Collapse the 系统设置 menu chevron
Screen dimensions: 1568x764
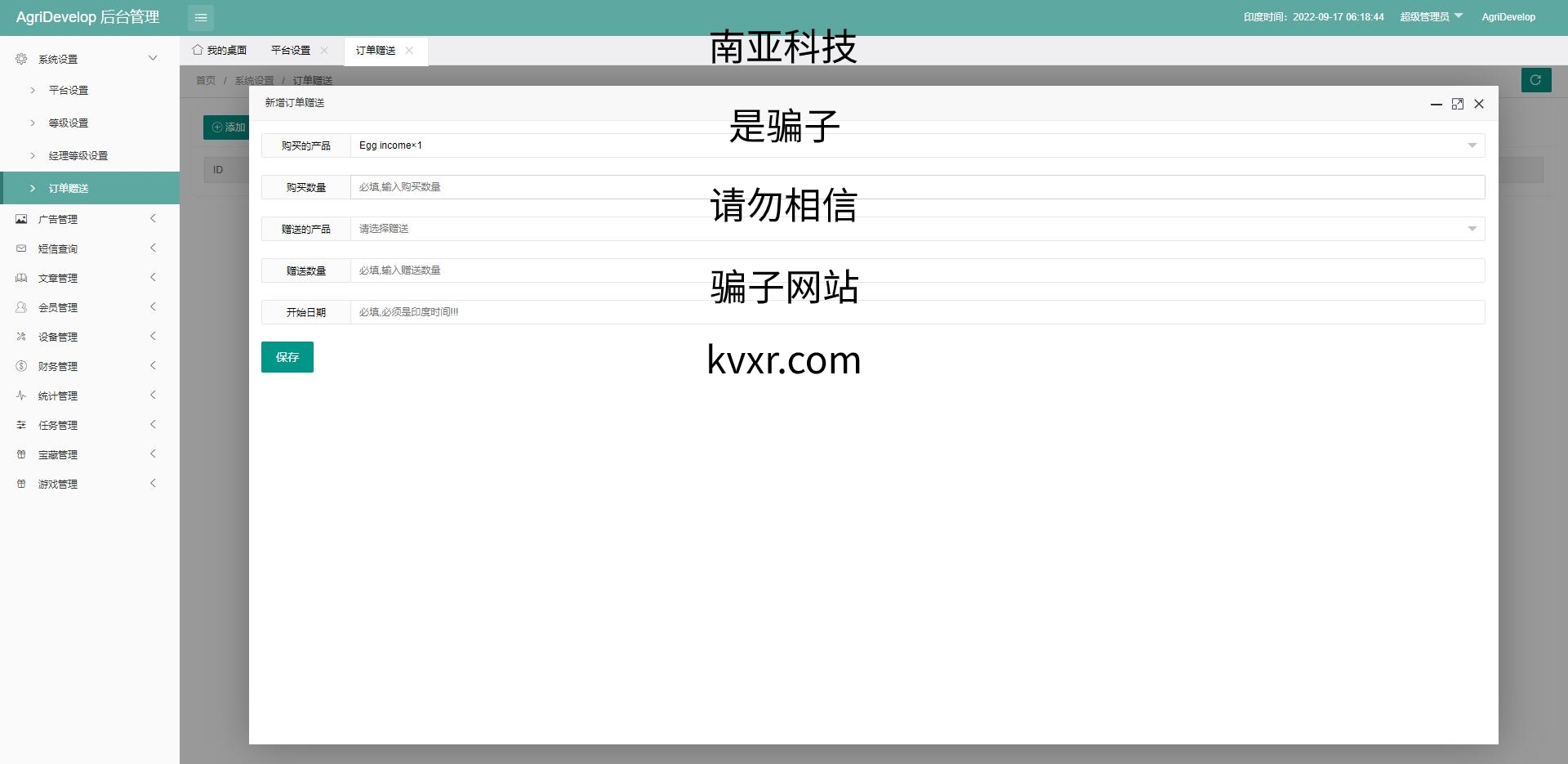tap(153, 58)
